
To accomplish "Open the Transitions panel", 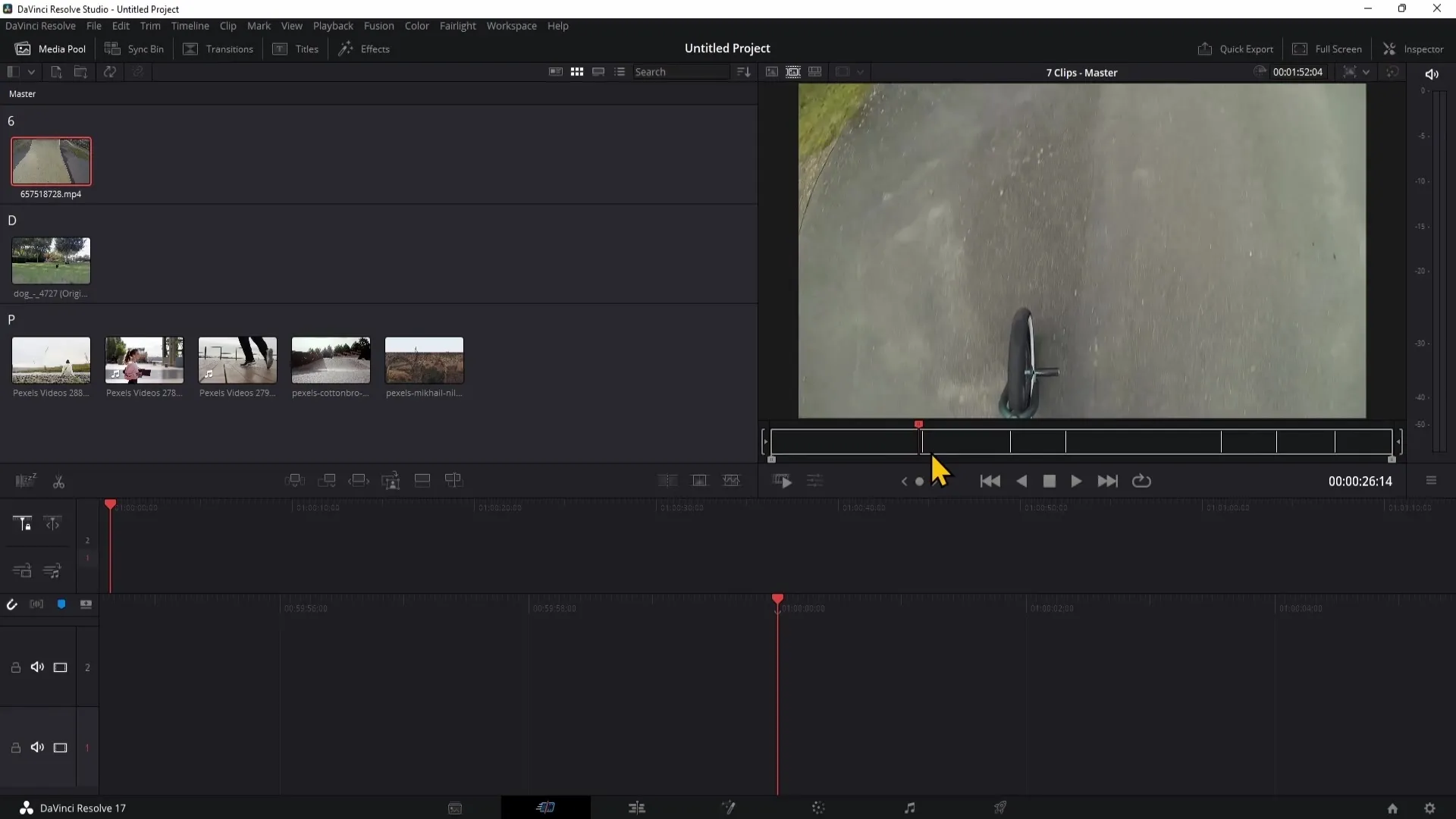I will (218, 49).
